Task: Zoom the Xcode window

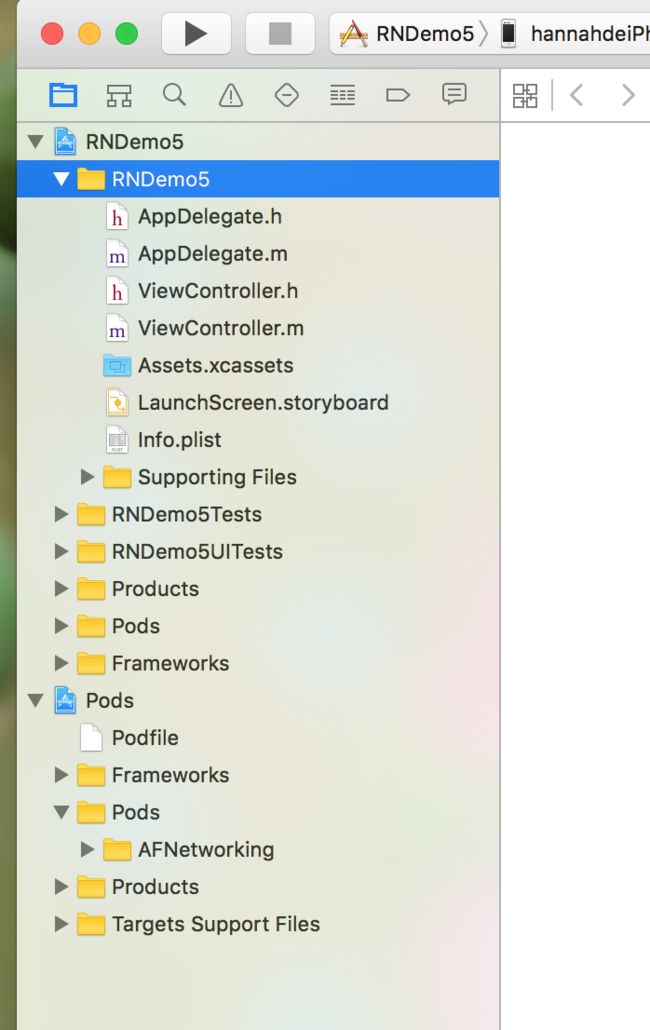Action: 127,33
